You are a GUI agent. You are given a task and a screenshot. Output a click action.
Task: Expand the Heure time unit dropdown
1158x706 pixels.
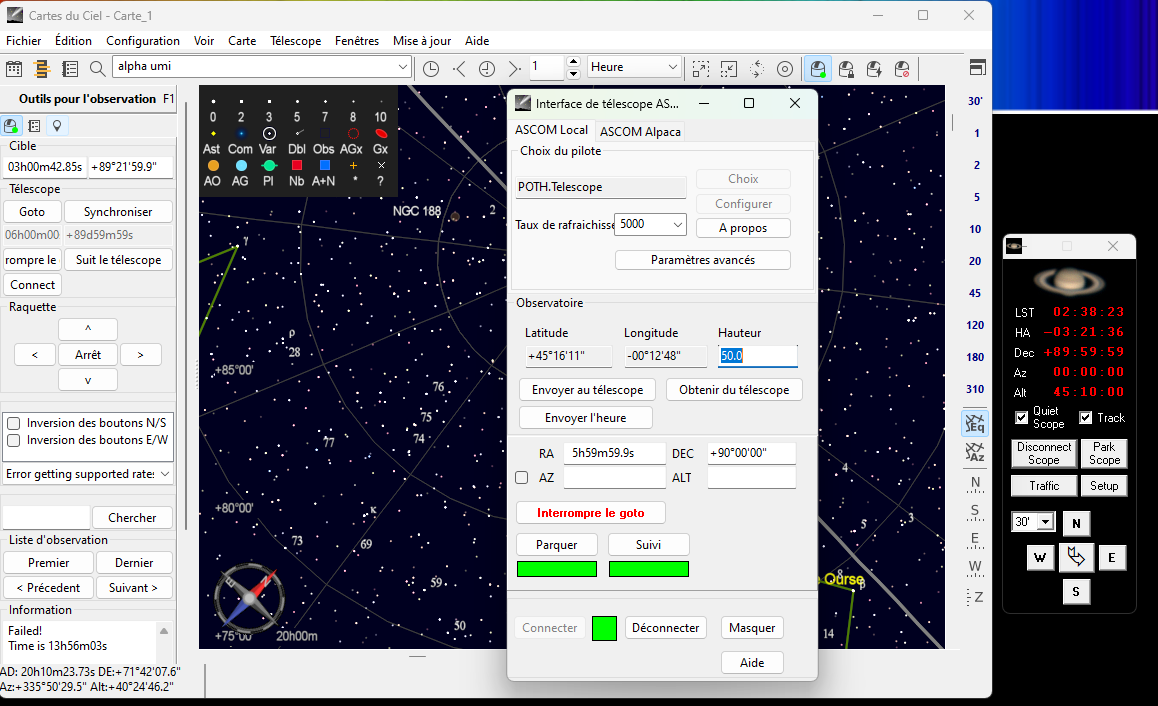pyautogui.click(x=672, y=67)
